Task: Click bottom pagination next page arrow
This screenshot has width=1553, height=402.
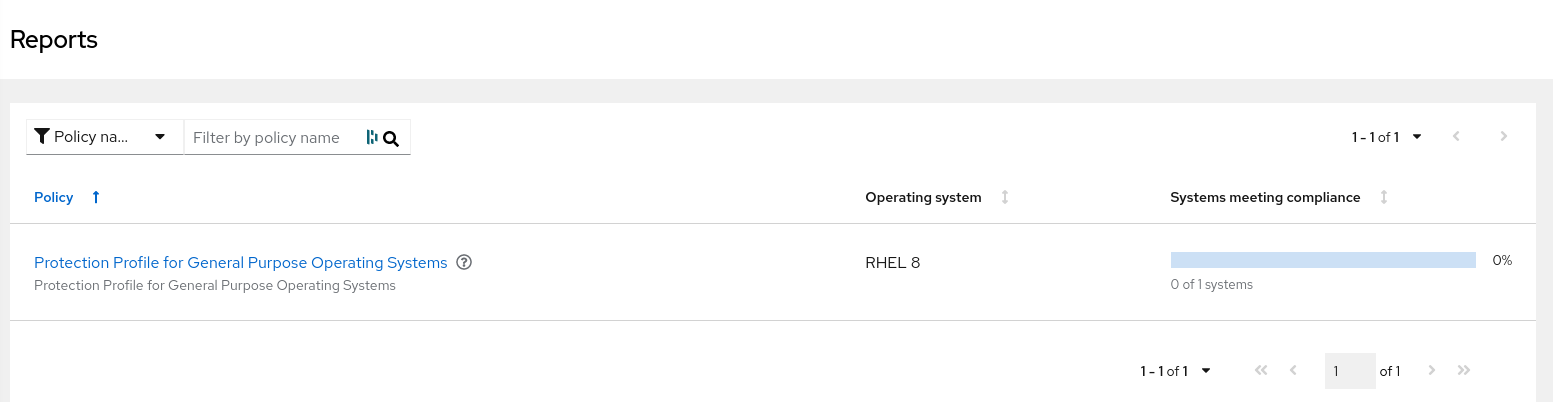Action: tap(1432, 370)
